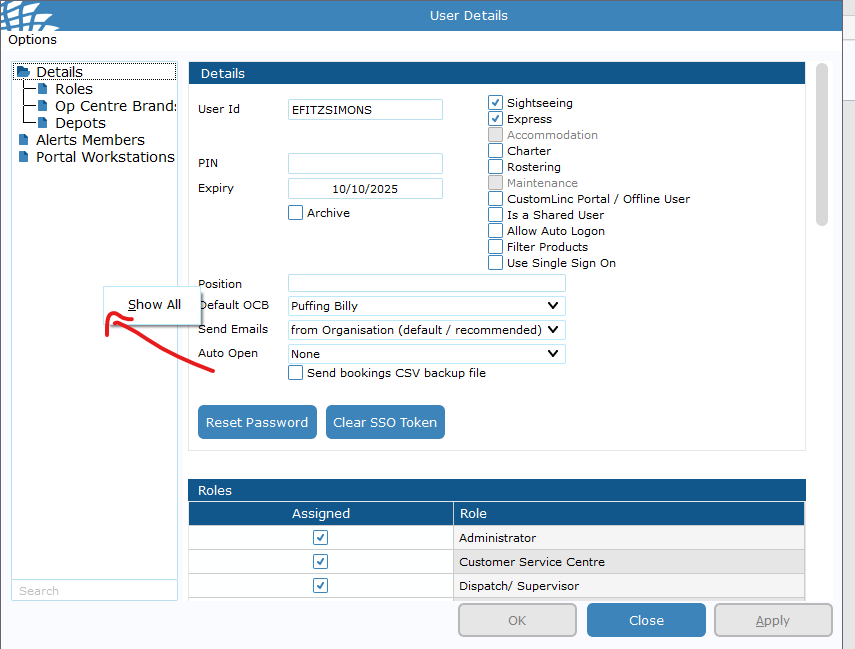This screenshot has height=649, width=855.
Task: Tick the Archive checkbox
Action: click(295, 213)
